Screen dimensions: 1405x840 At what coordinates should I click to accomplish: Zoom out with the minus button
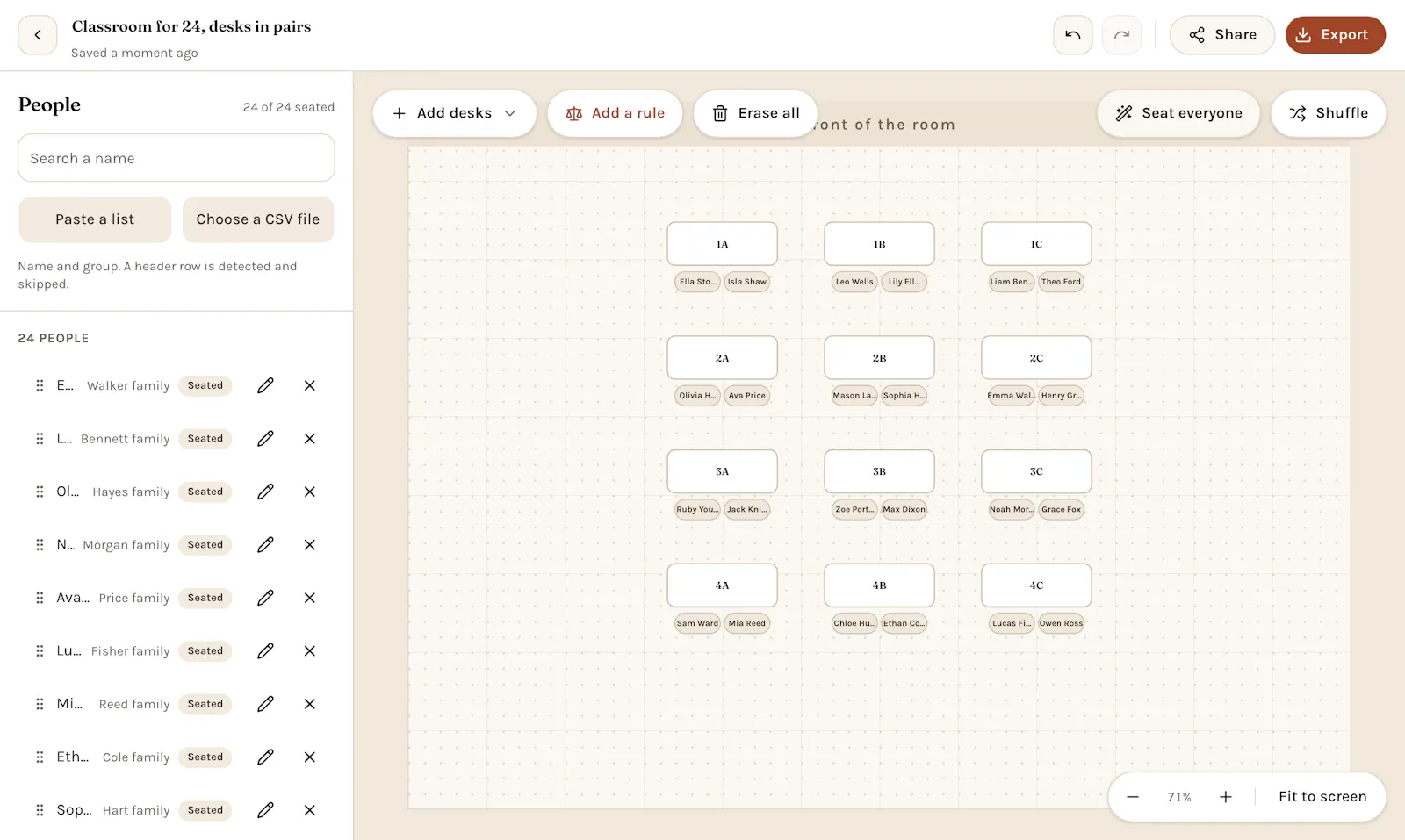point(1133,797)
